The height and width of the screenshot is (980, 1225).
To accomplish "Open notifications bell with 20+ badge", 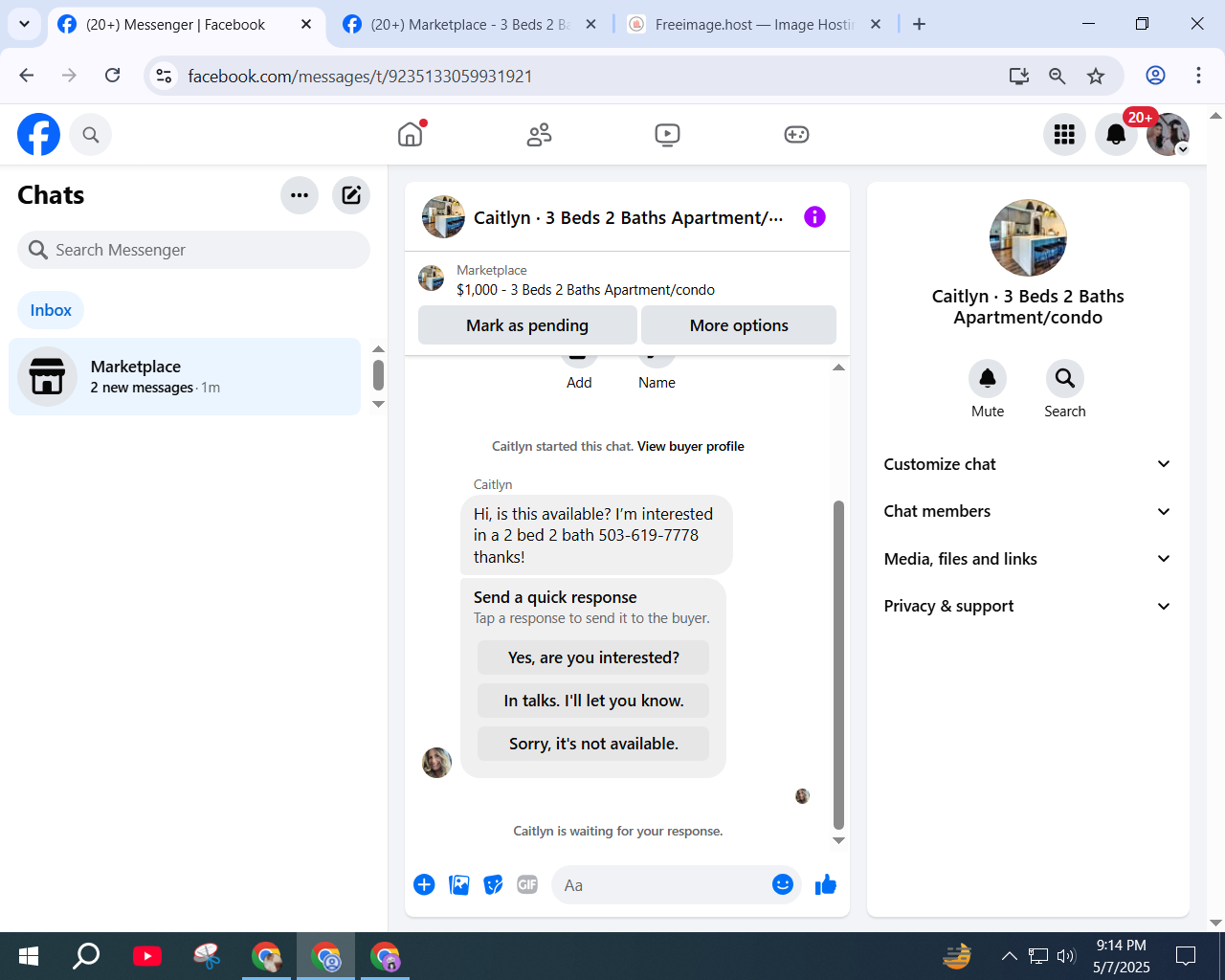I will [1116, 135].
